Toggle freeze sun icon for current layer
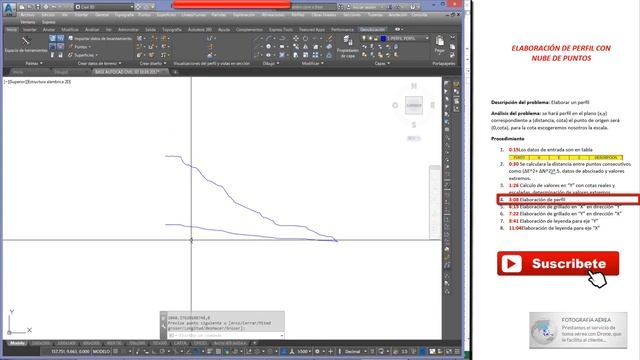The image size is (640, 360). tap(370, 38)
